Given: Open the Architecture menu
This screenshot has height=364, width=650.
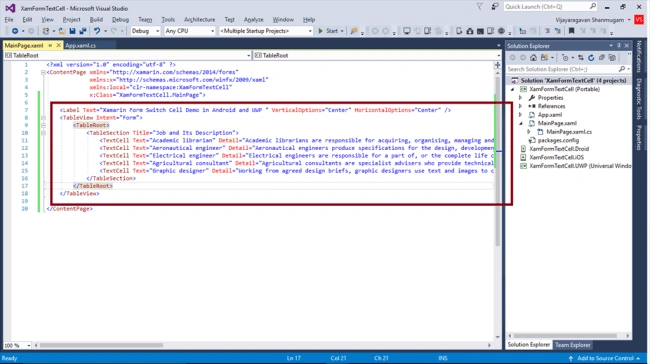Looking at the screenshot, I should (x=199, y=19).
